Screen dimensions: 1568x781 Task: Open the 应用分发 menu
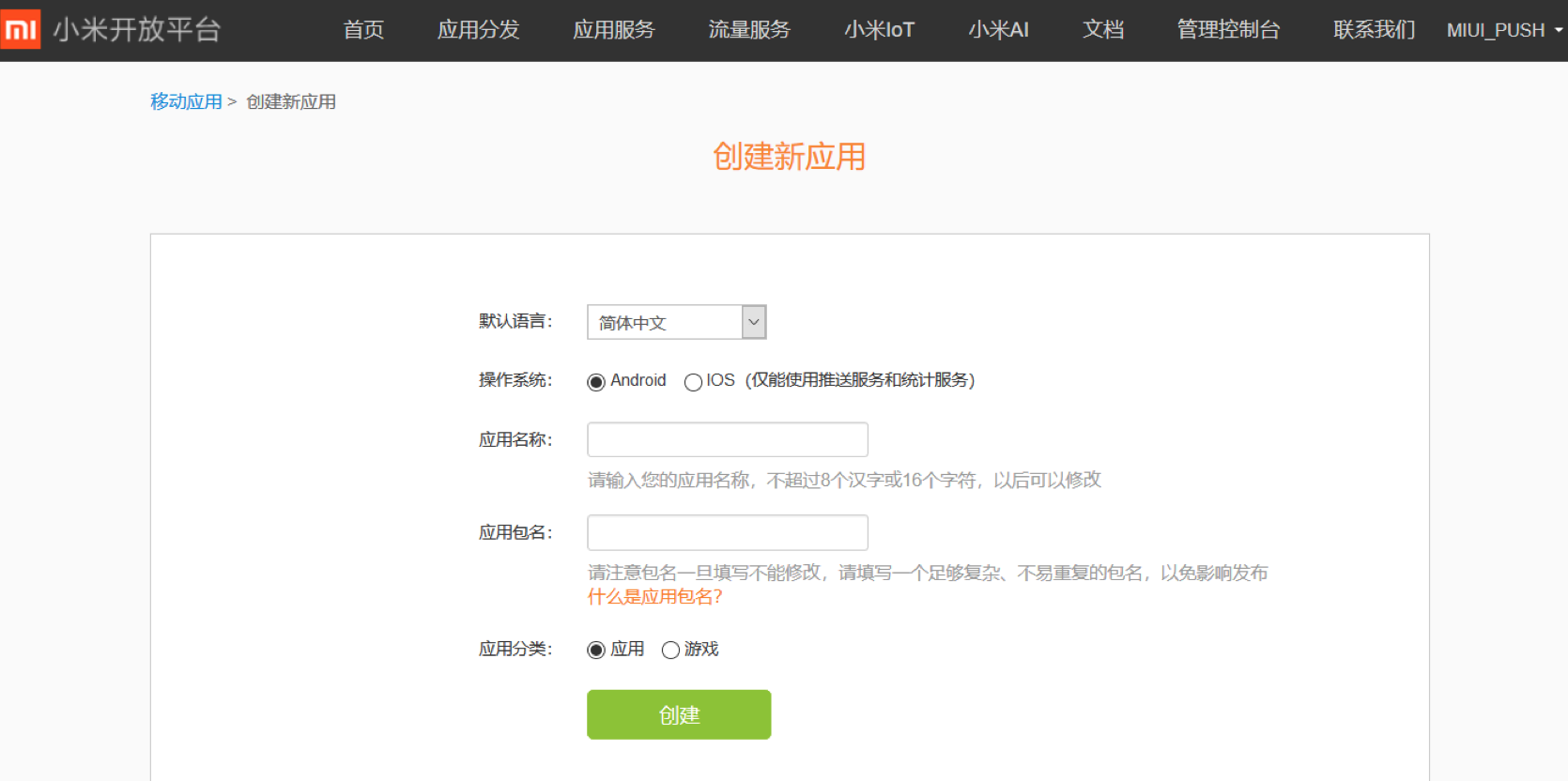479,30
